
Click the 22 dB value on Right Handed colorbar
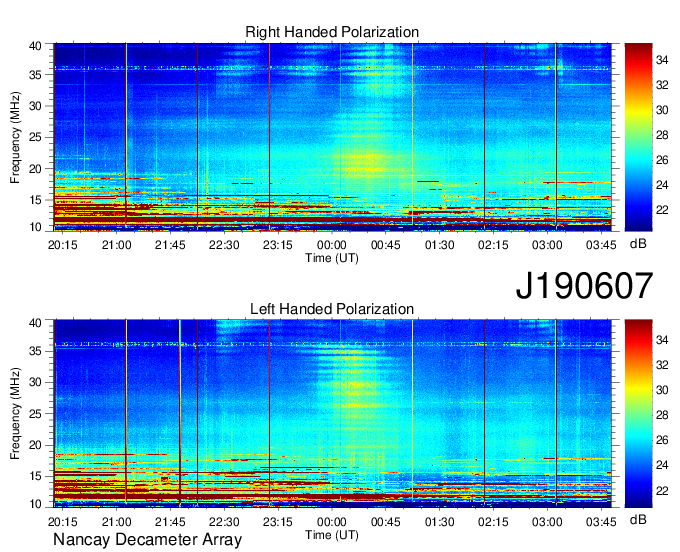coord(662,210)
